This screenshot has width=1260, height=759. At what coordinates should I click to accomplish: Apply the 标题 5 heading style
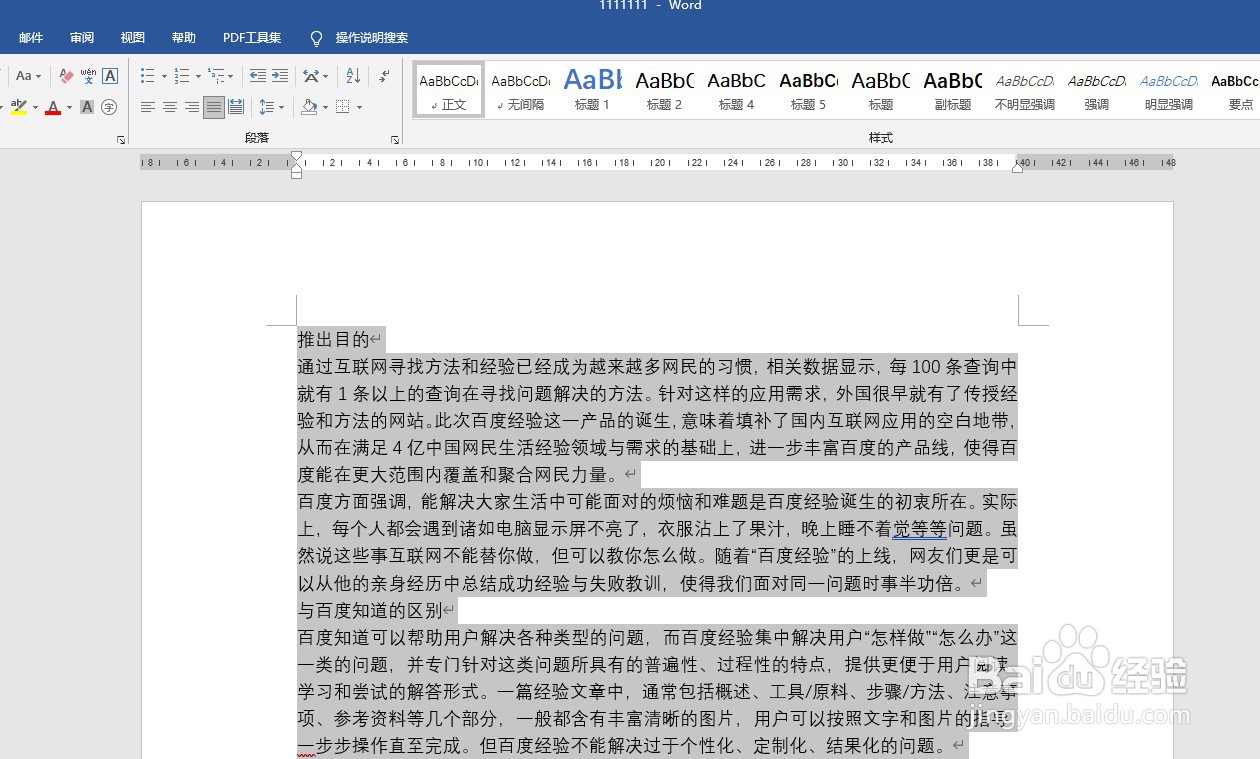tap(809, 89)
